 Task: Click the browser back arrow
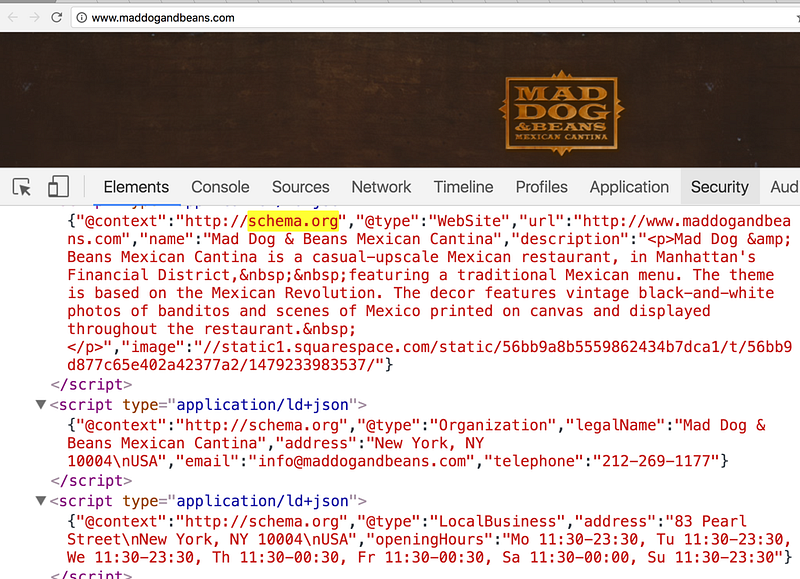(11, 17)
